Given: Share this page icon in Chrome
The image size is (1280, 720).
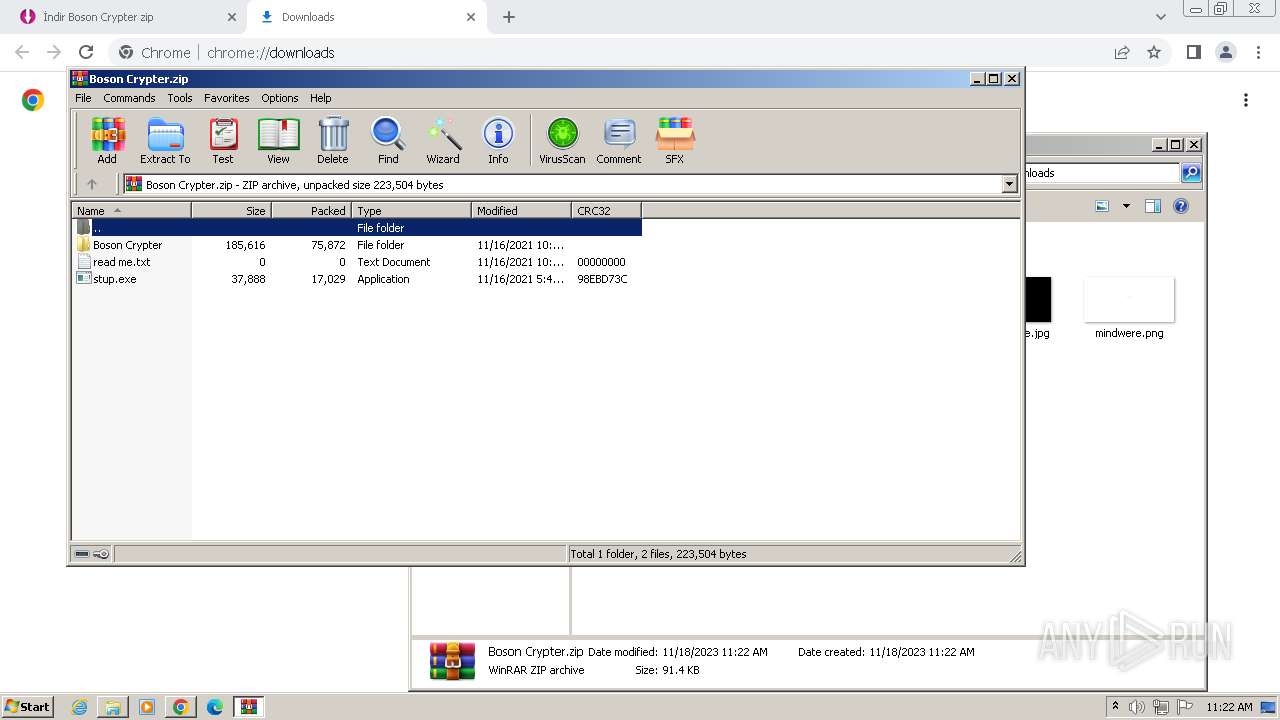Looking at the screenshot, I should [1122, 52].
